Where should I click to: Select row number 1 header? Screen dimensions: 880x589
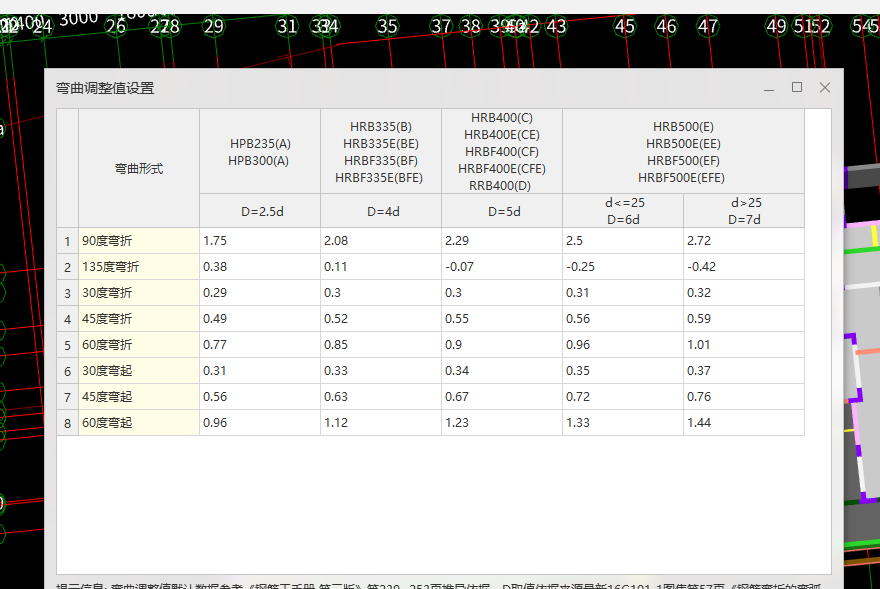67,241
